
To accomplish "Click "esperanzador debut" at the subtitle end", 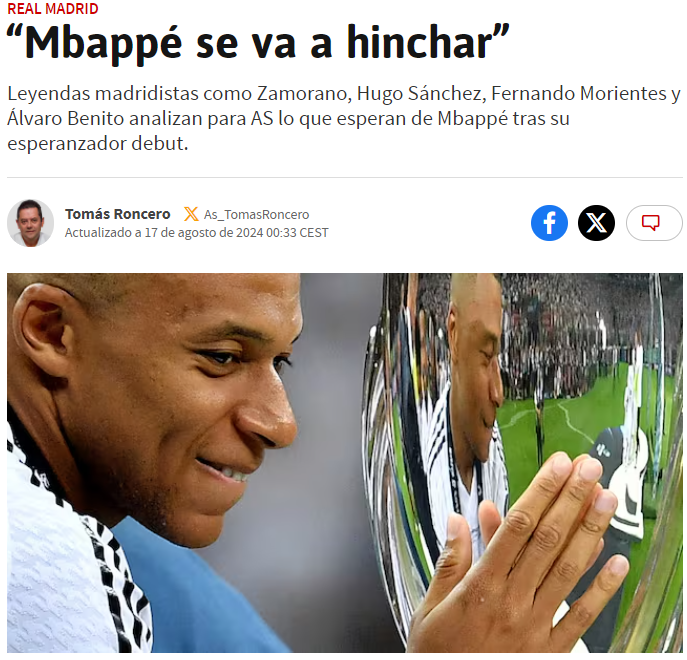I will pos(97,143).
